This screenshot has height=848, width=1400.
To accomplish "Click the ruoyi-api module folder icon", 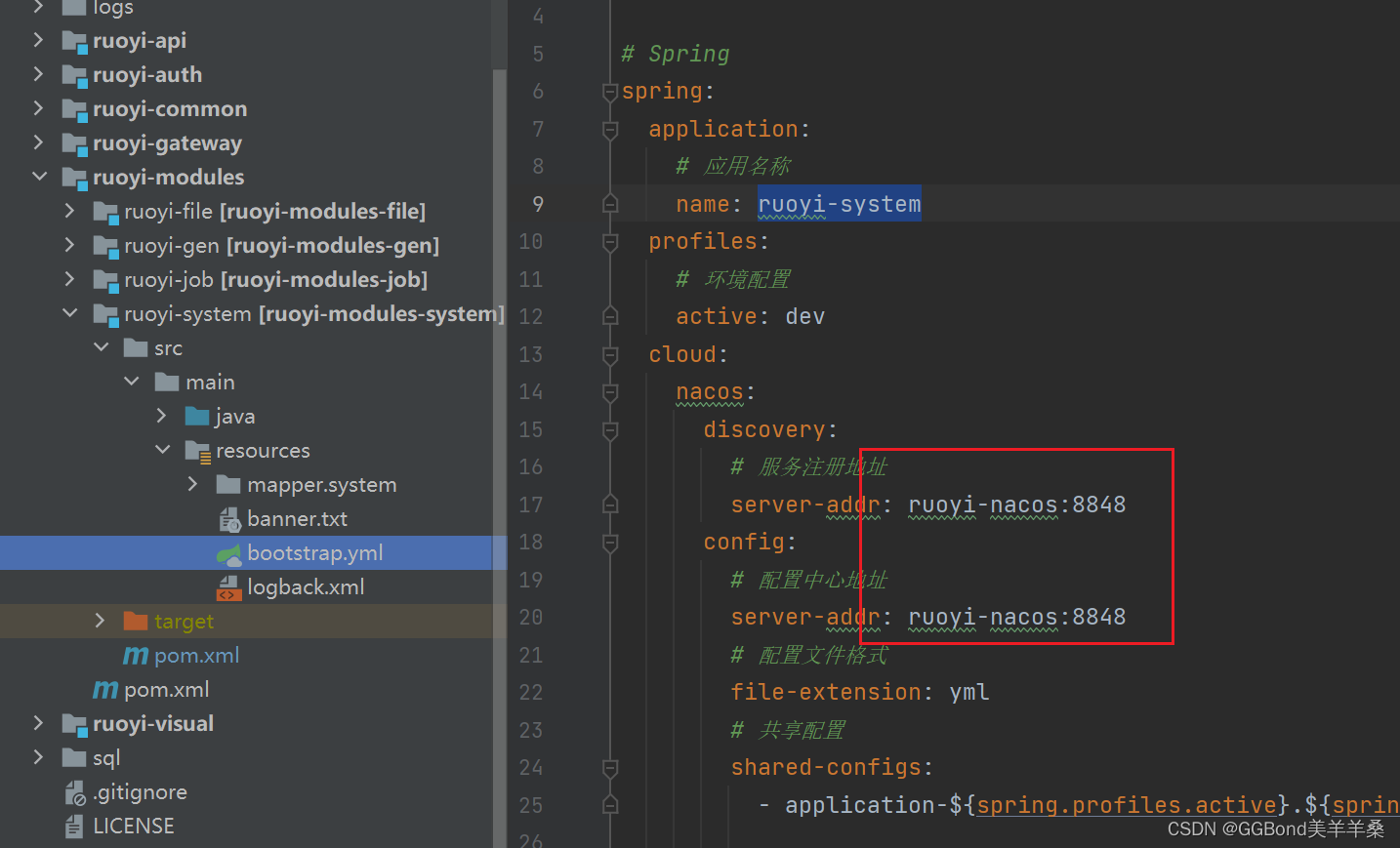I will point(74,42).
